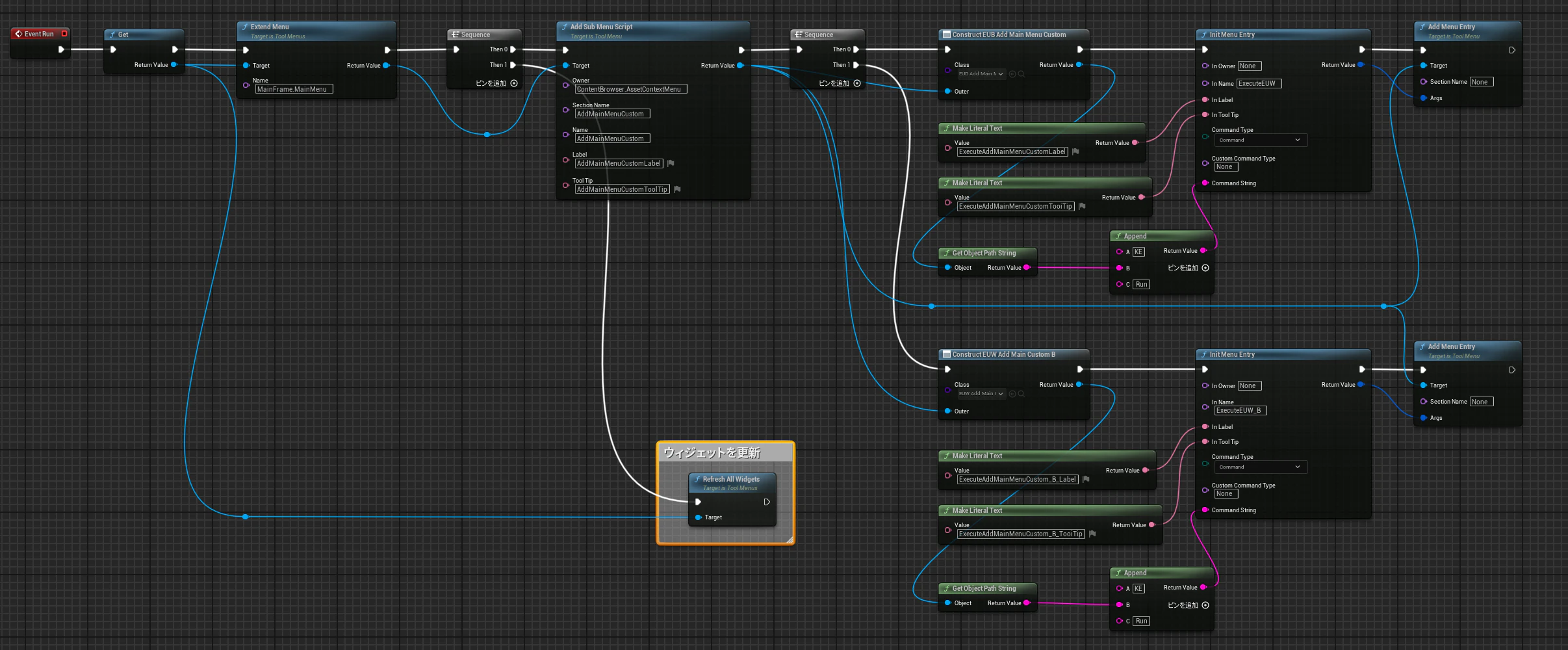Click the flag icon beside ExecuteAddMainMenuCustomLabel field
Image resolution: width=1568 pixels, height=650 pixels.
1075,151
